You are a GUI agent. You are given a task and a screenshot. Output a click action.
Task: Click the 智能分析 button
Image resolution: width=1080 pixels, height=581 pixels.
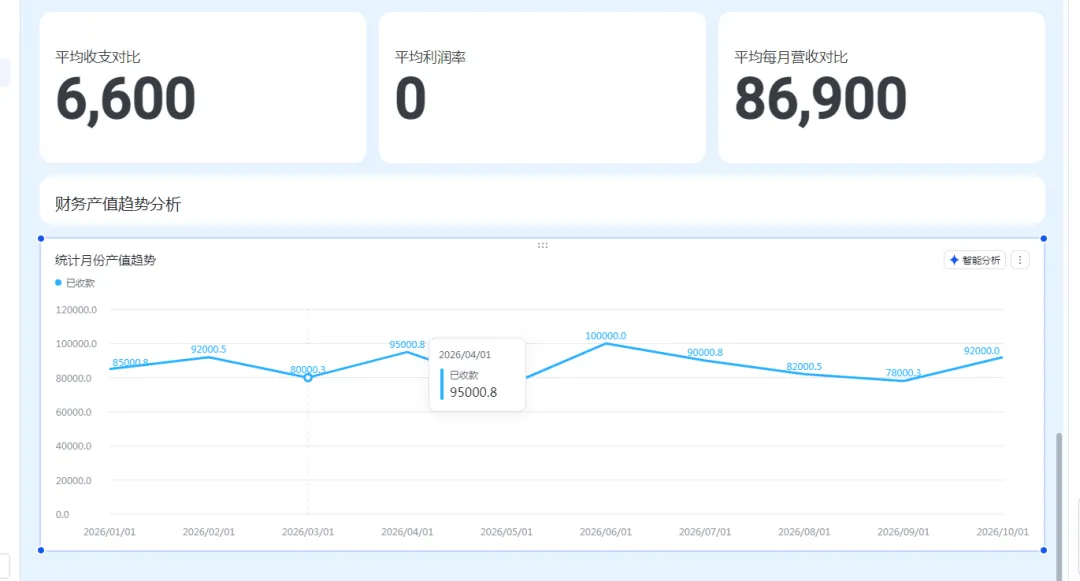[975, 260]
